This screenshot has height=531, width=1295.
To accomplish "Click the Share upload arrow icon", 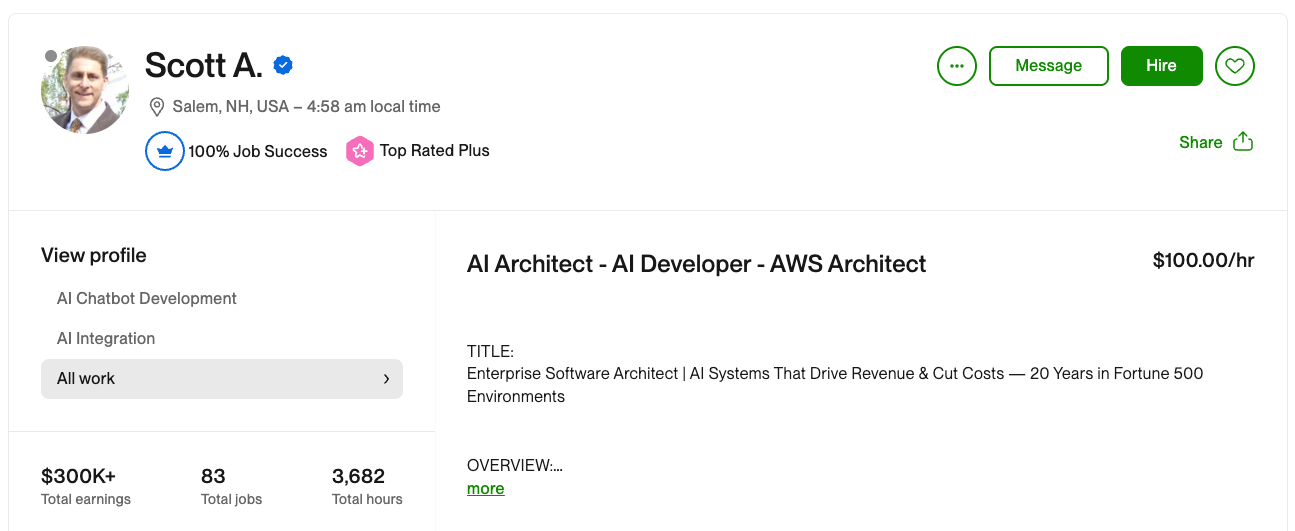I will coord(1243,142).
